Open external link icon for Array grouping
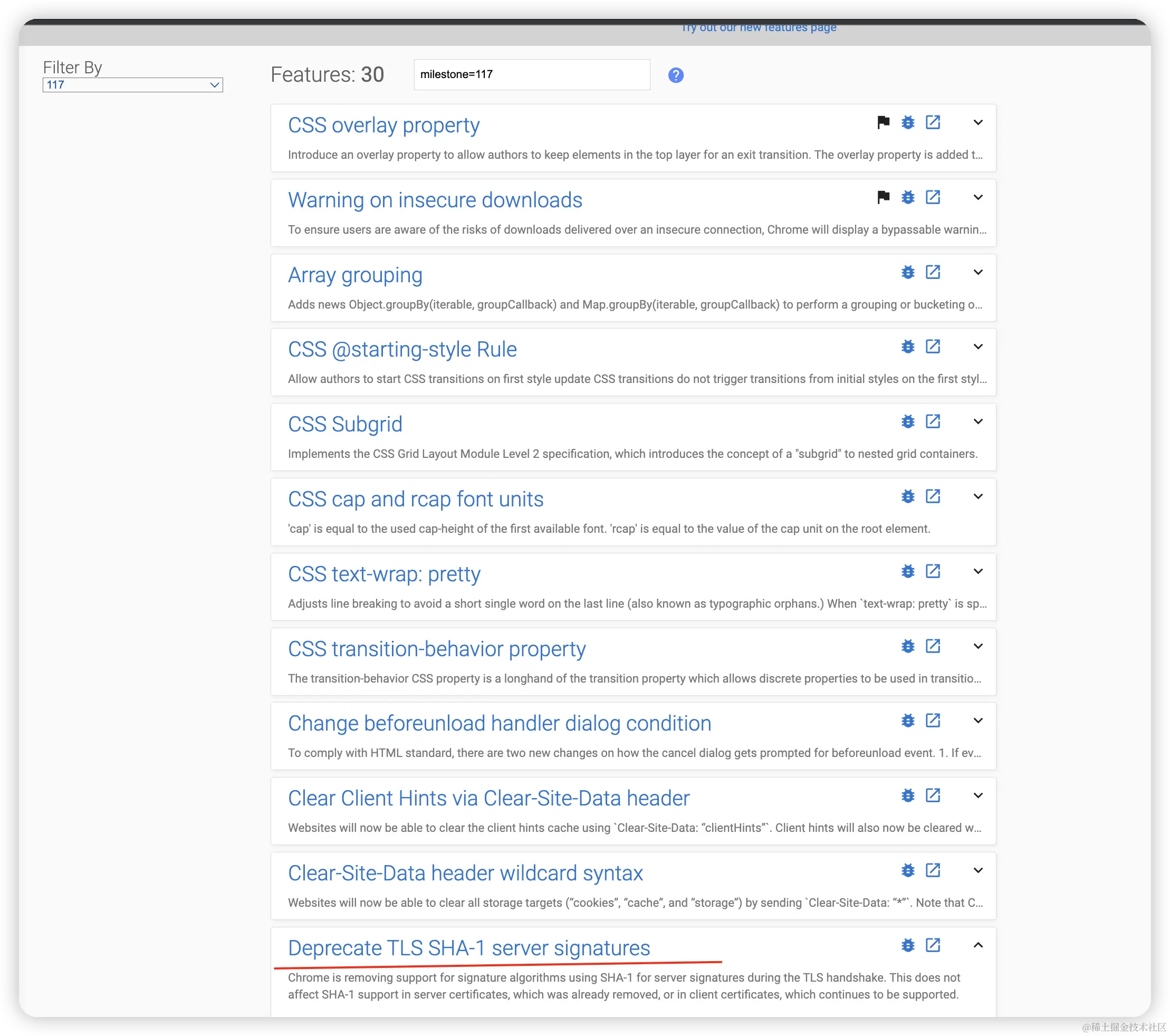1170x1036 pixels. tap(933, 272)
